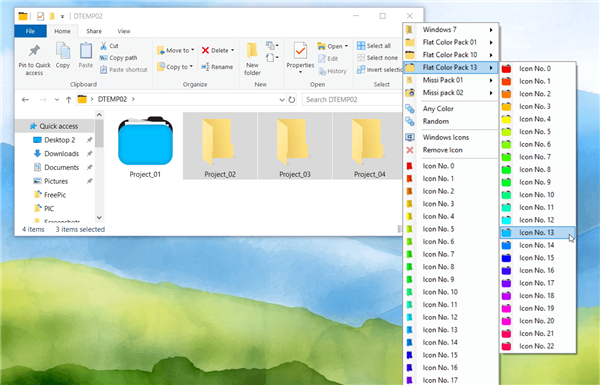Open Pictures in the navigation pane

click(x=56, y=181)
